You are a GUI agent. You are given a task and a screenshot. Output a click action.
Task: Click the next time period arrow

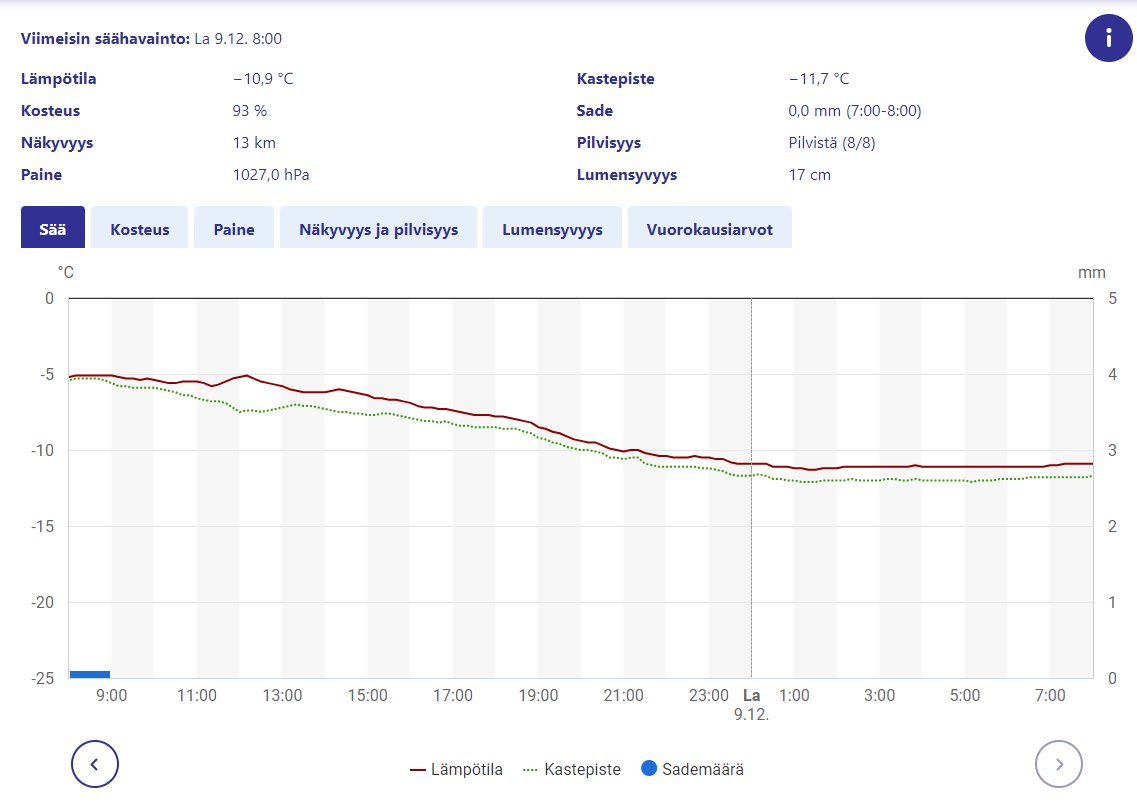click(1059, 765)
